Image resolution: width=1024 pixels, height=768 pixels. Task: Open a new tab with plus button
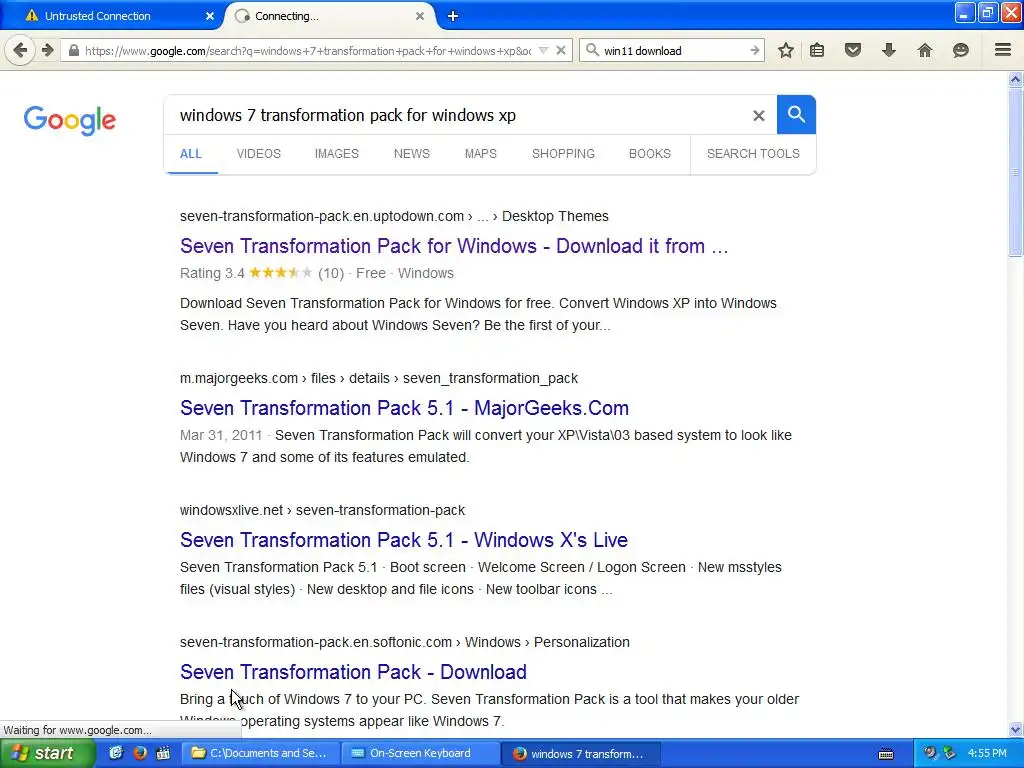[453, 16]
